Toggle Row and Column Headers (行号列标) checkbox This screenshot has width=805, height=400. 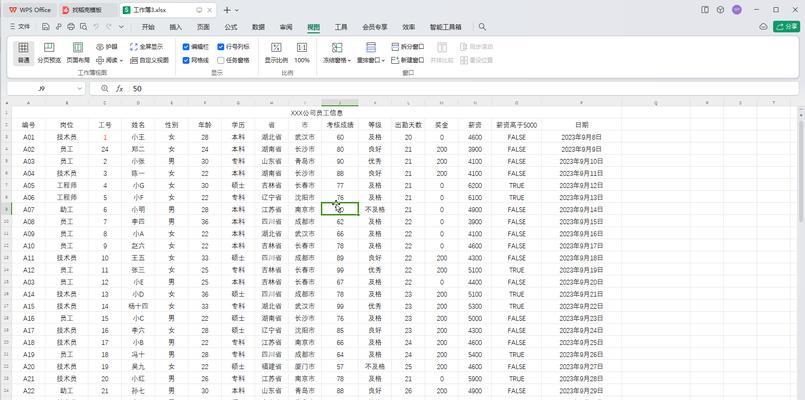click(x=220, y=46)
